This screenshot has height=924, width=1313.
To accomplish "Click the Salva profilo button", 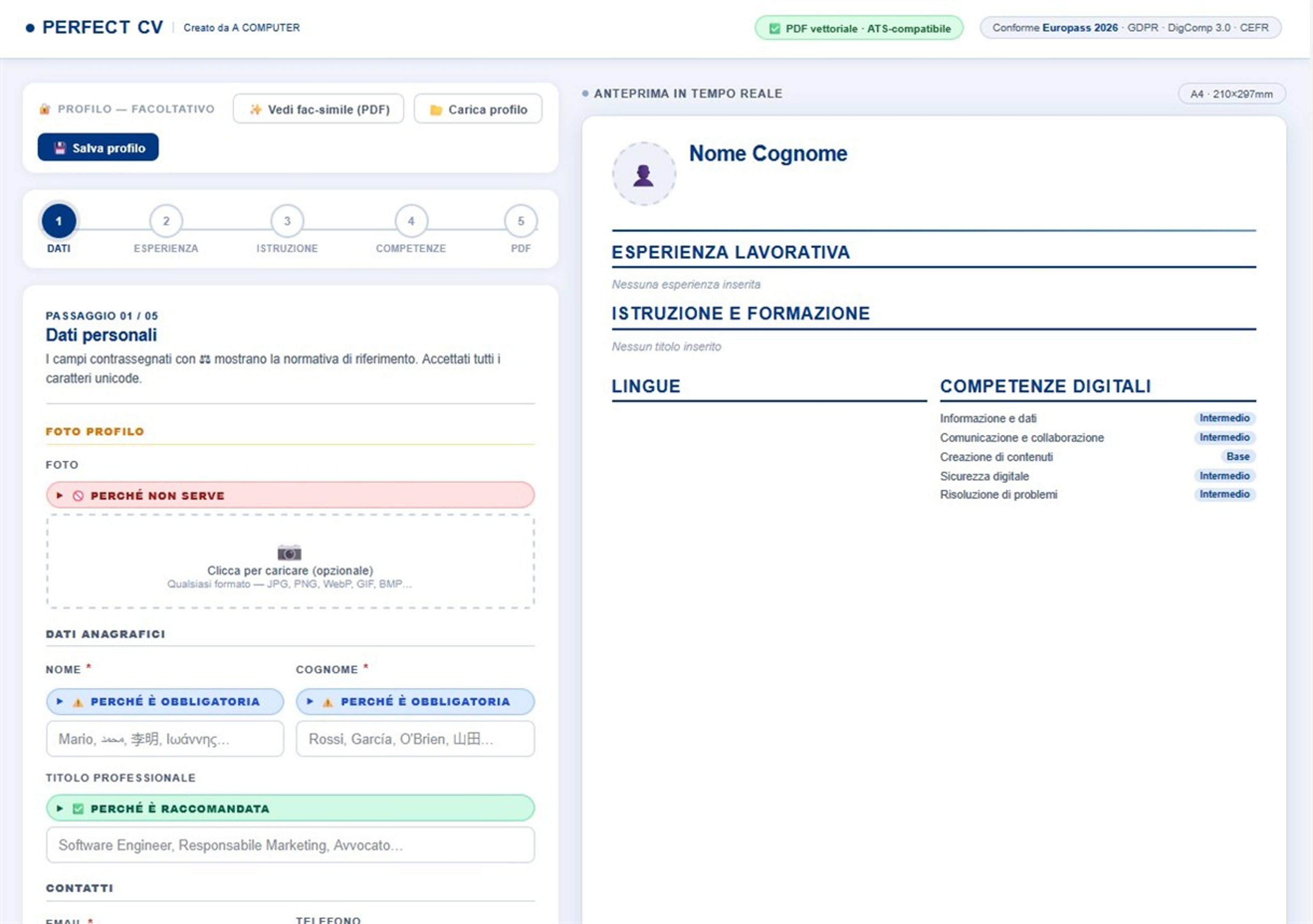I will point(98,148).
